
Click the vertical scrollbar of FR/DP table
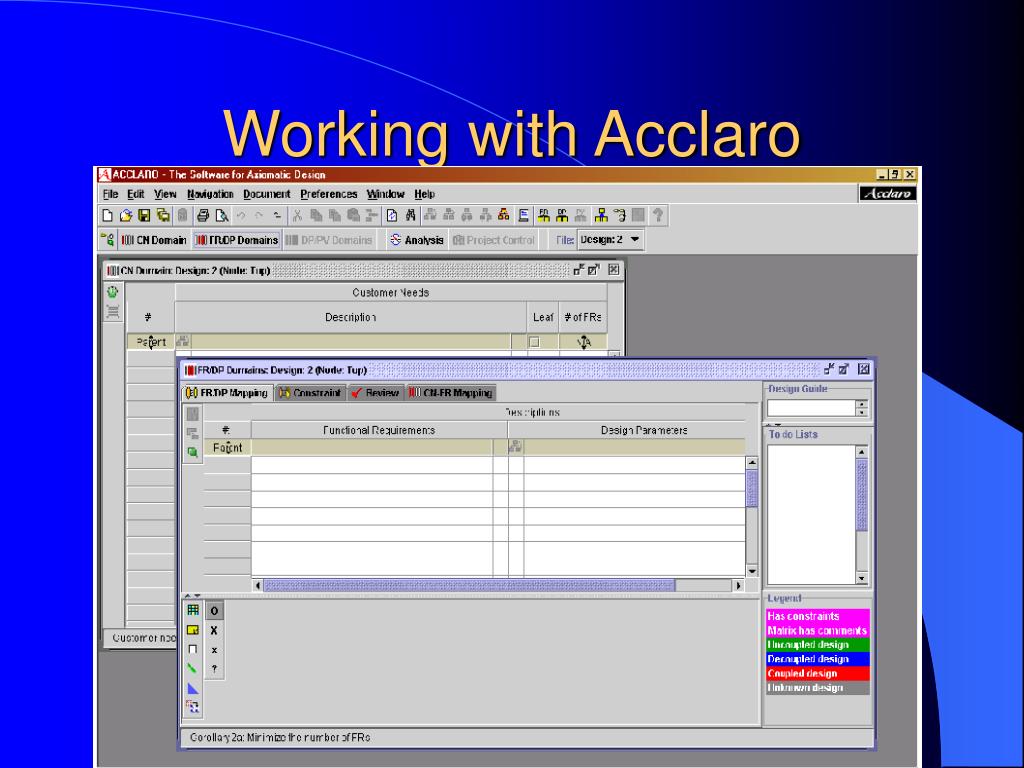[752, 517]
